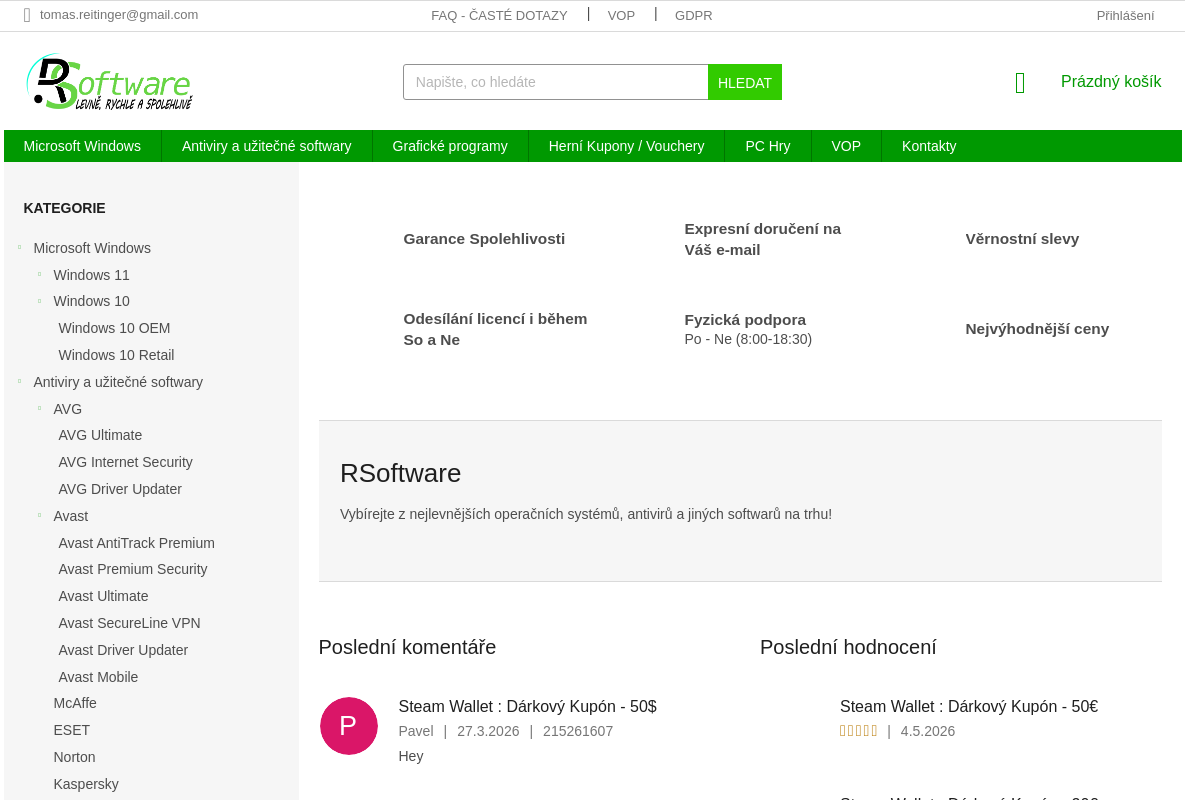Image resolution: width=1200 pixels, height=800 pixels.
Task: Open Steam Wallet 50€ rated product link
Action: click(x=969, y=706)
